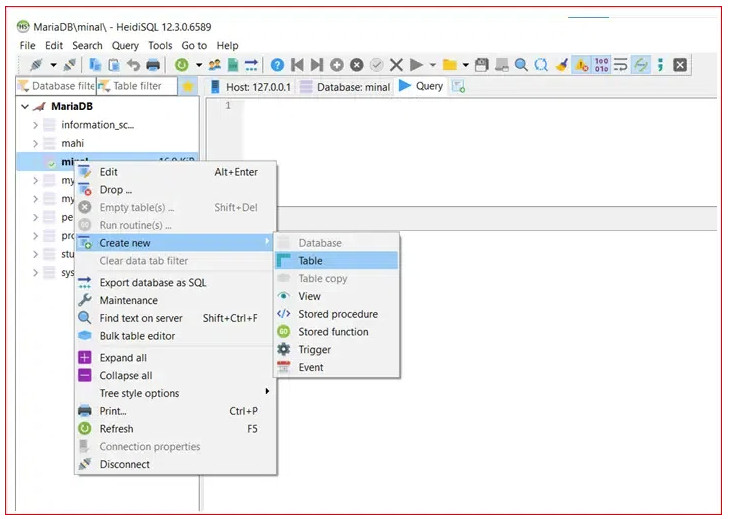Viewport: 729px width, 519px height.
Task: Click Collapse all in context menu
Action: (x=176, y=375)
